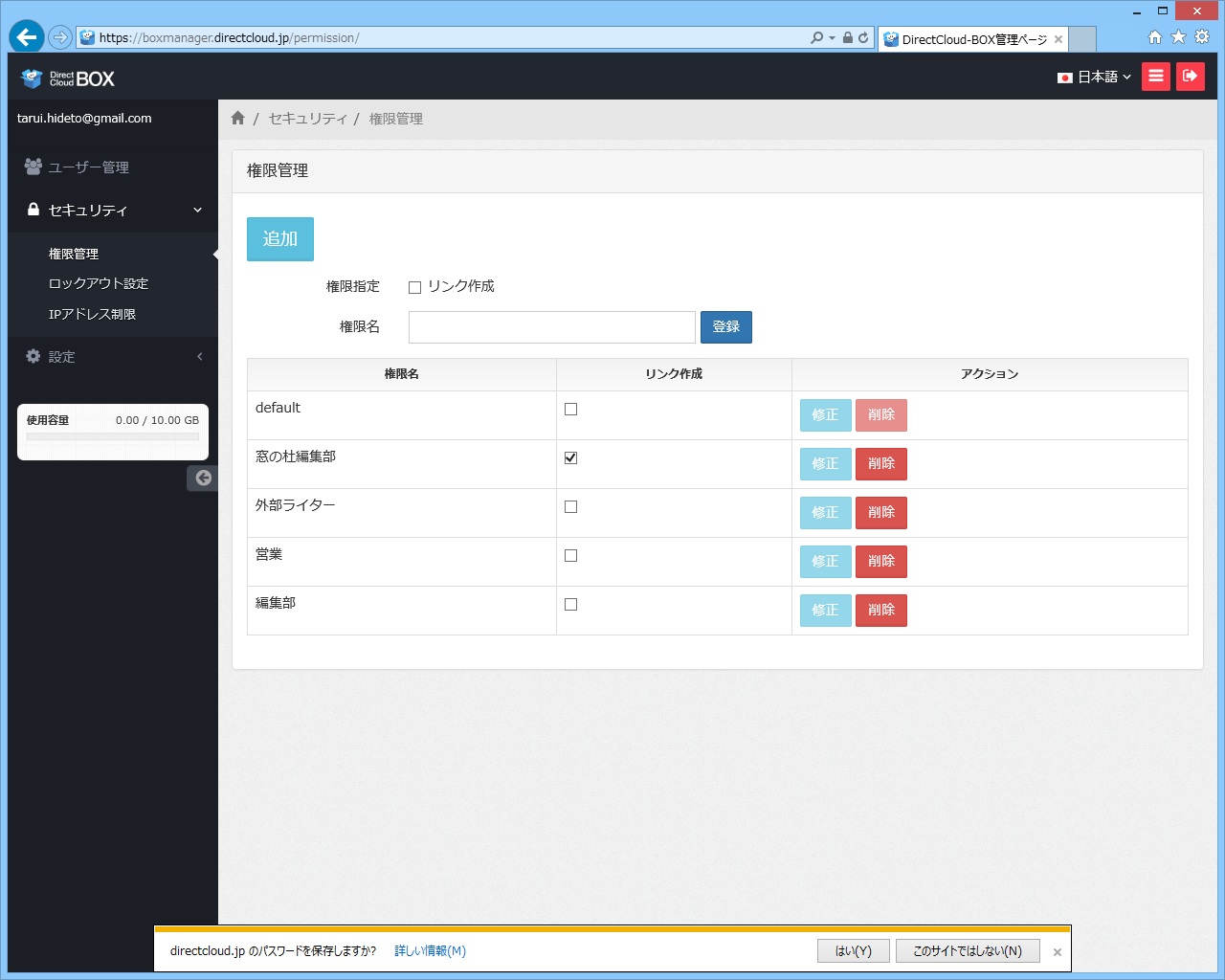
Task: Click 削除 for the 編集部 row
Action: pyautogui.click(x=881, y=611)
